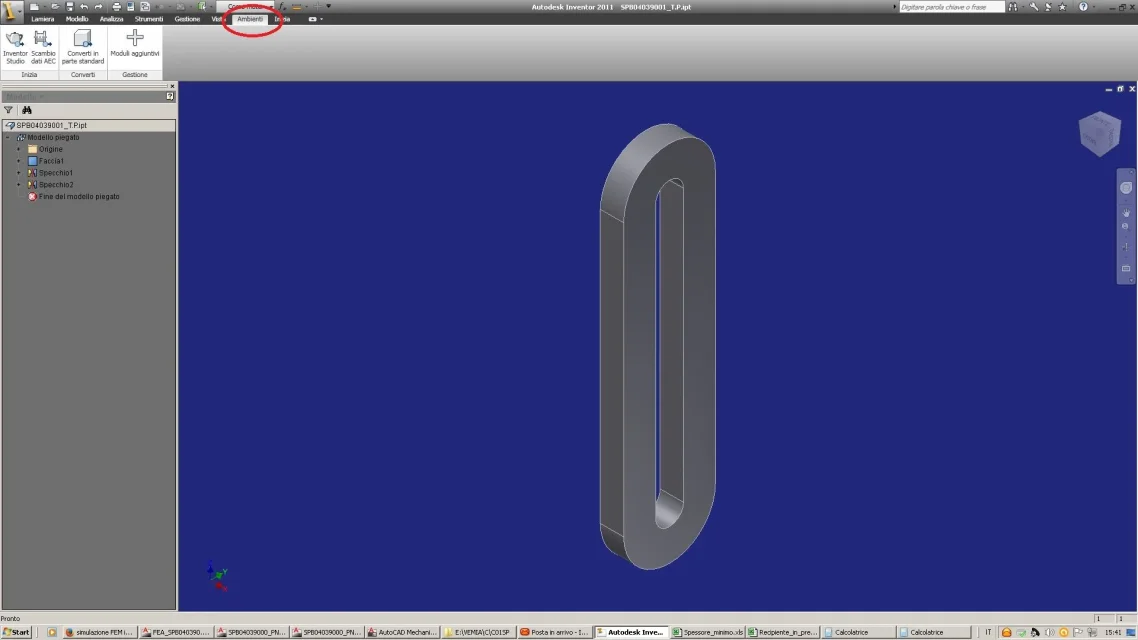This screenshot has height=640, width=1138.
Task: Open the Strumenti ribbon tab
Action: coord(149,19)
